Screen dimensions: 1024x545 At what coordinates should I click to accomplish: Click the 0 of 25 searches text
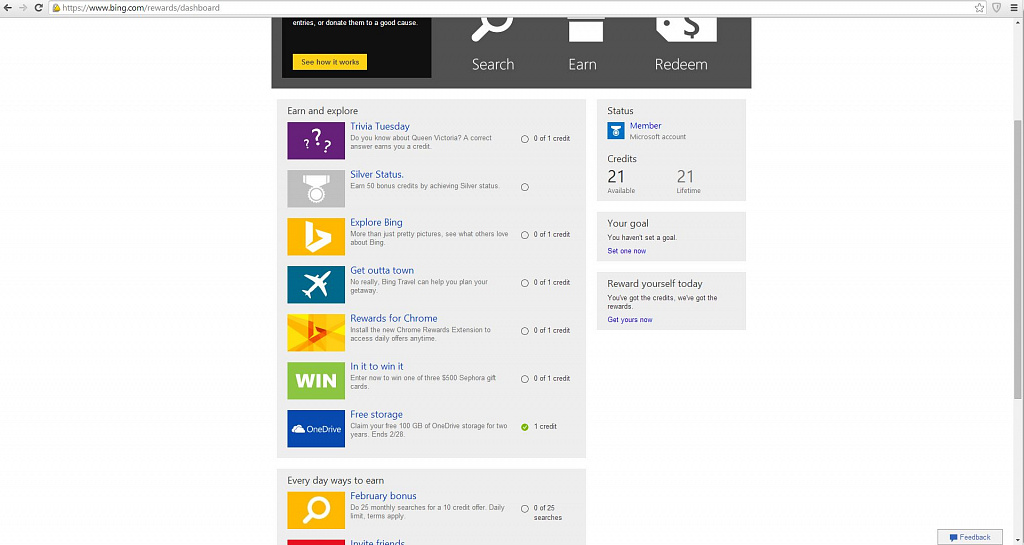(x=548, y=513)
